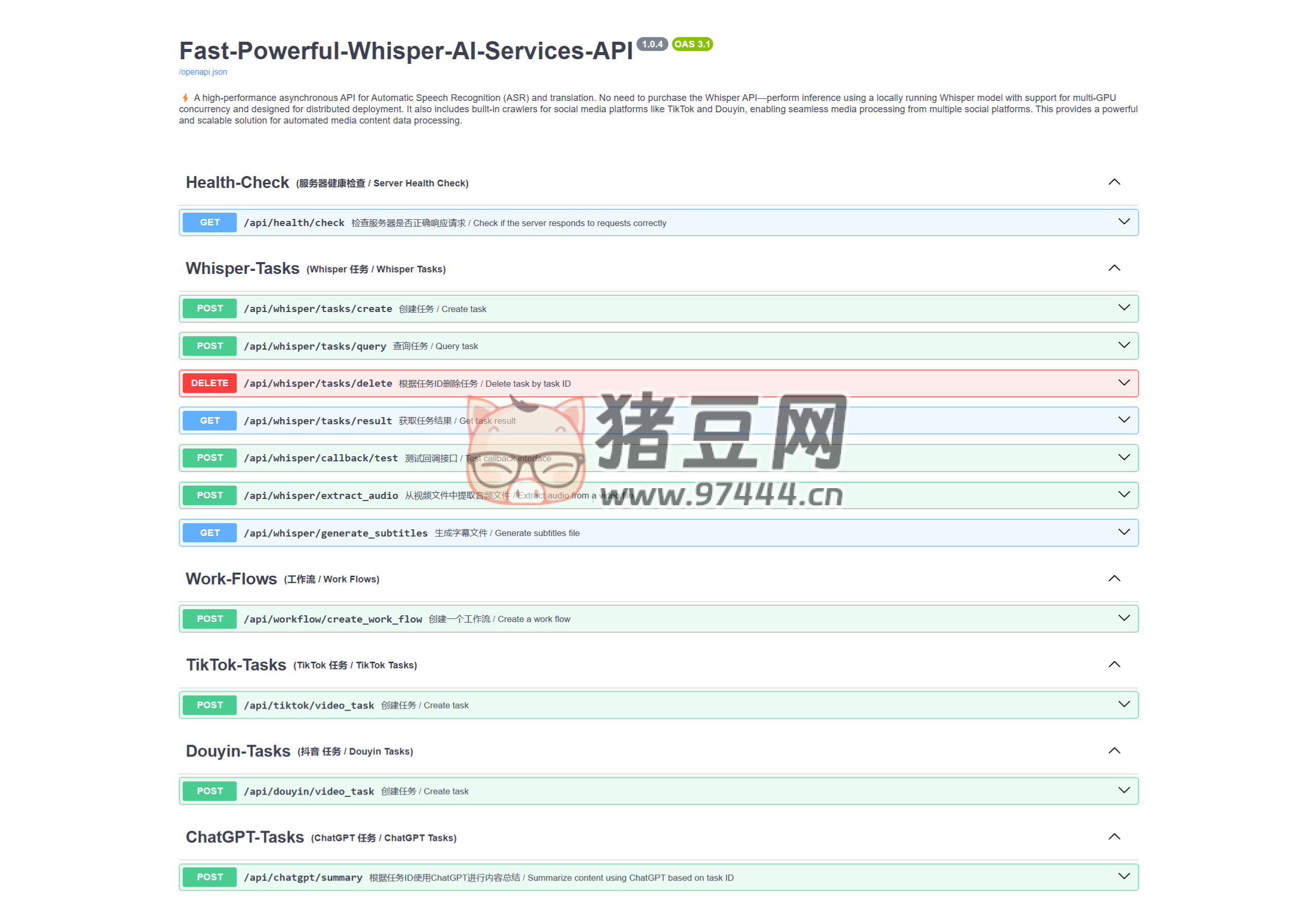This screenshot has width=1316, height=897.
Task: Click the POST badge on /api/whisper/callback/test
Action: pos(209,457)
